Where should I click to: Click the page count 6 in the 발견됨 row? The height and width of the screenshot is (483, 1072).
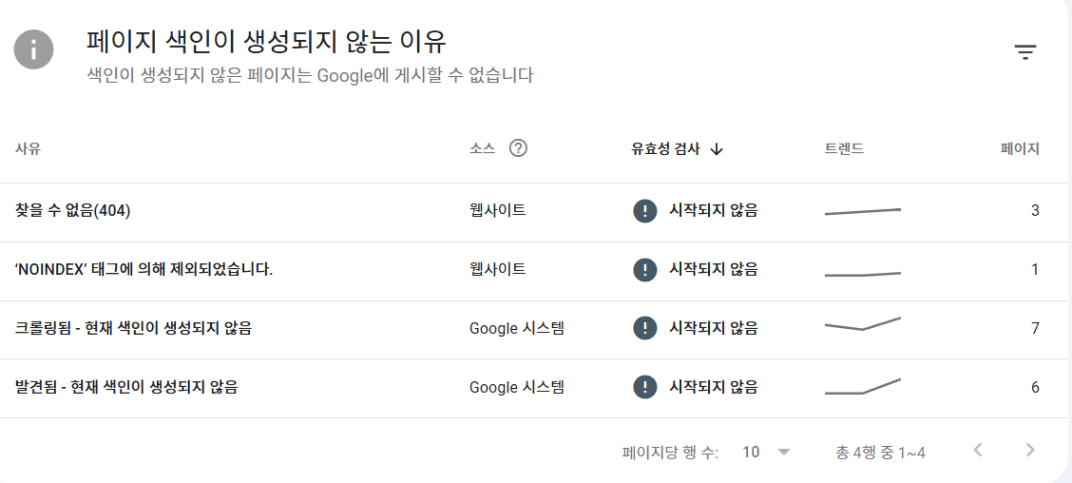point(1035,387)
